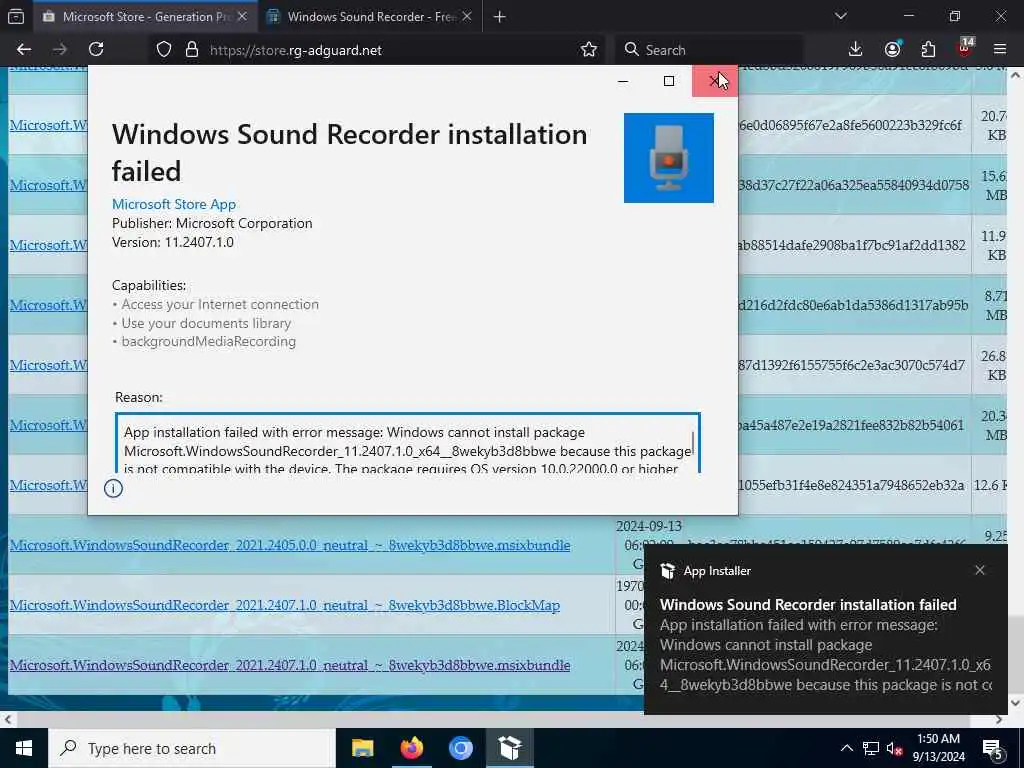
Task: Click the site padlock security icon
Action: click(191, 50)
